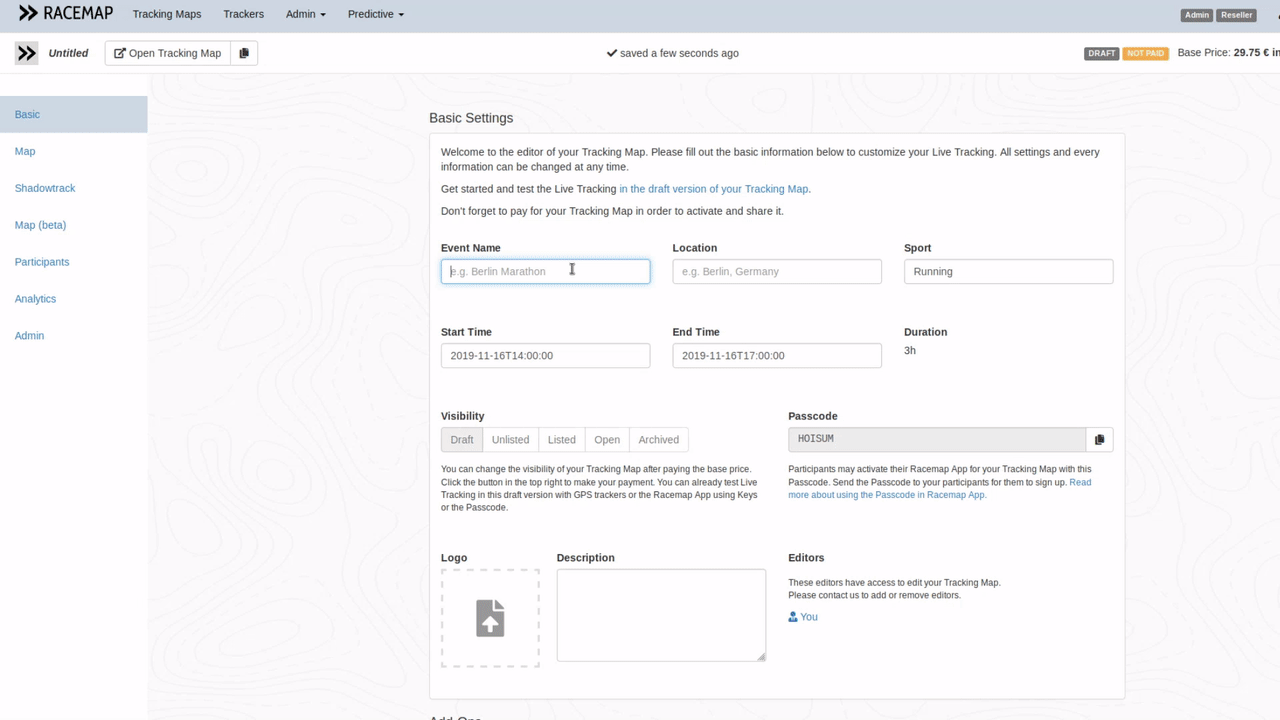The height and width of the screenshot is (720, 1280).
Task: Switch visibility to Archived
Action: coord(658,440)
